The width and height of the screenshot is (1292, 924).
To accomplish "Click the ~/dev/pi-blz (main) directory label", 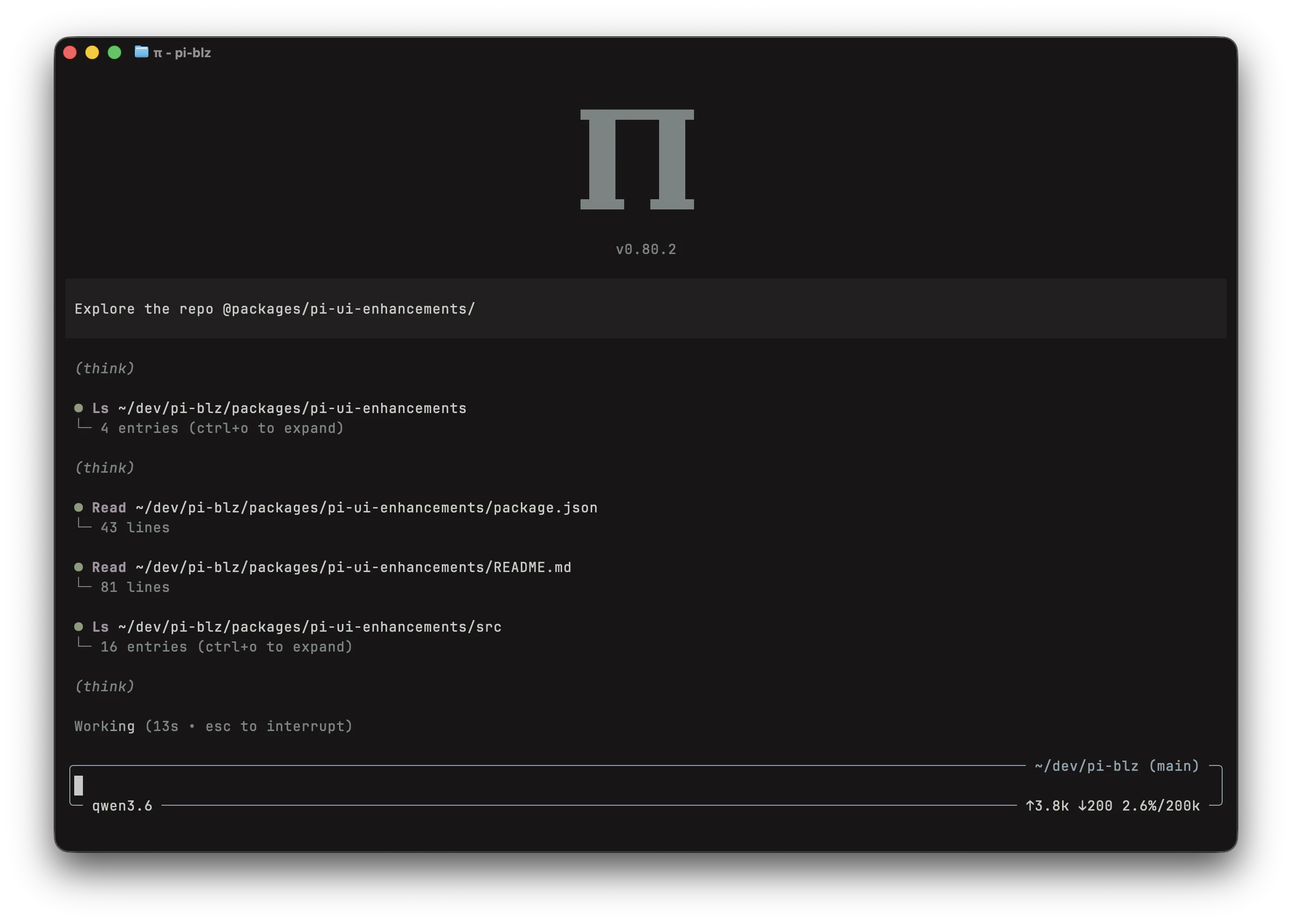I will (x=1117, y=766).
